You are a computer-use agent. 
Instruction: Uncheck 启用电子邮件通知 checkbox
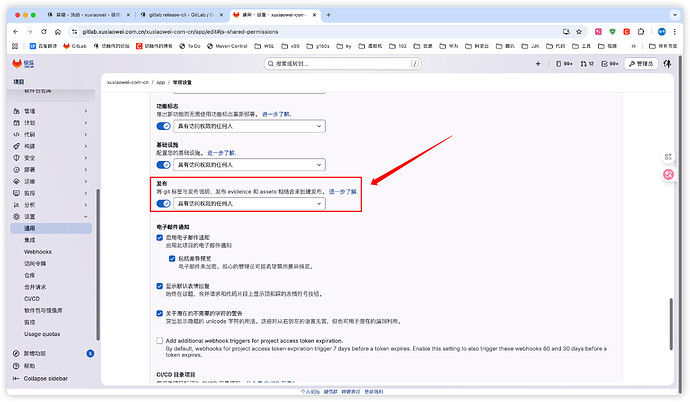tap(160, 237)
